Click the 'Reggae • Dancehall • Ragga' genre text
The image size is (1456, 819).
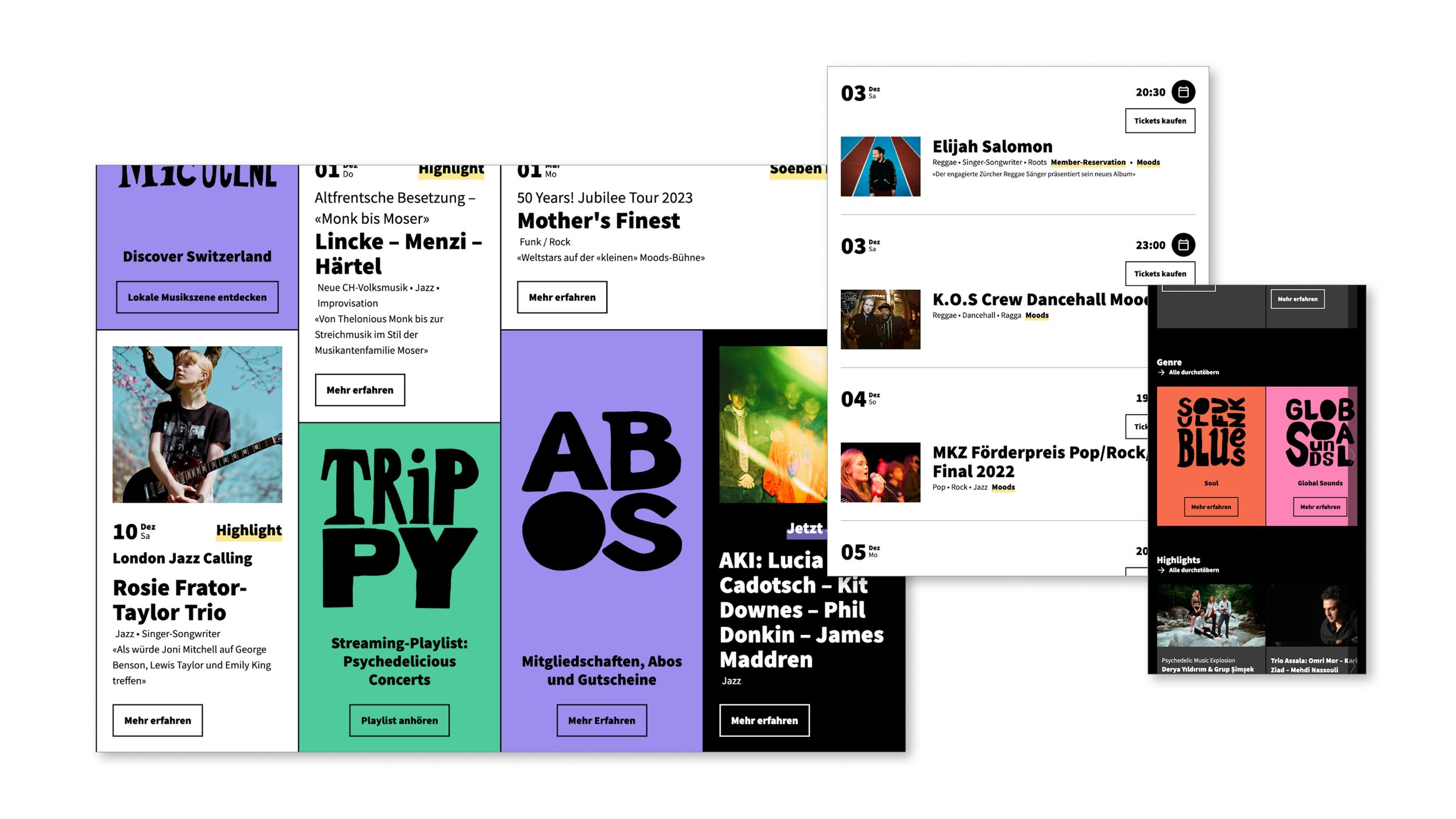[x=977, y=315]
